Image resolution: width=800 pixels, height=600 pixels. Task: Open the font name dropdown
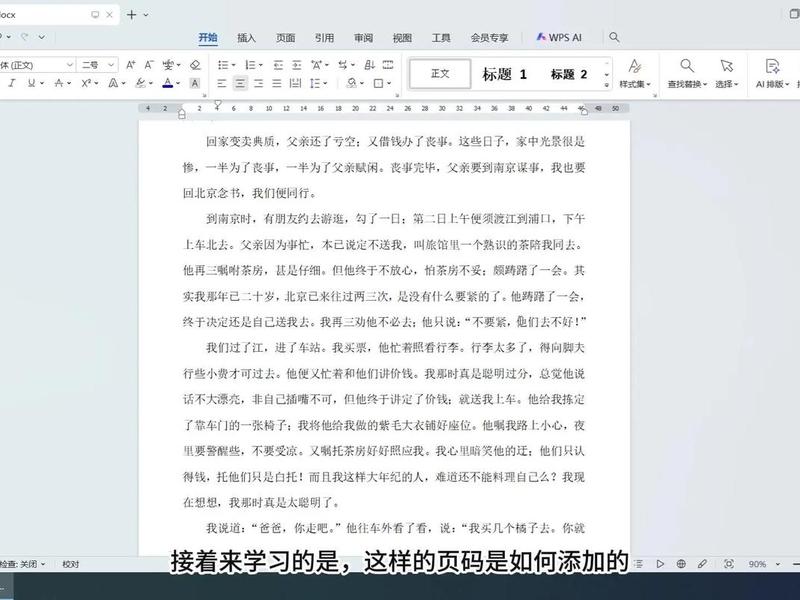[x=70, y=65]
